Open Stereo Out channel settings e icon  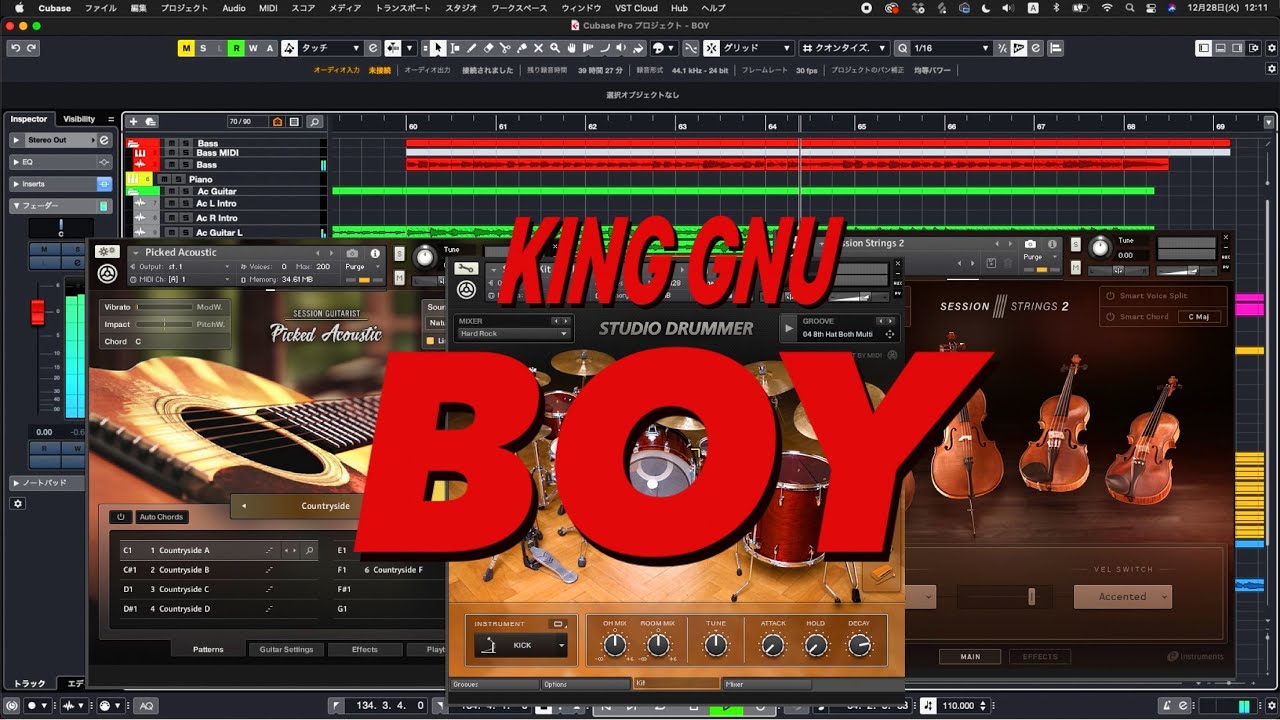tap(104, 140)
